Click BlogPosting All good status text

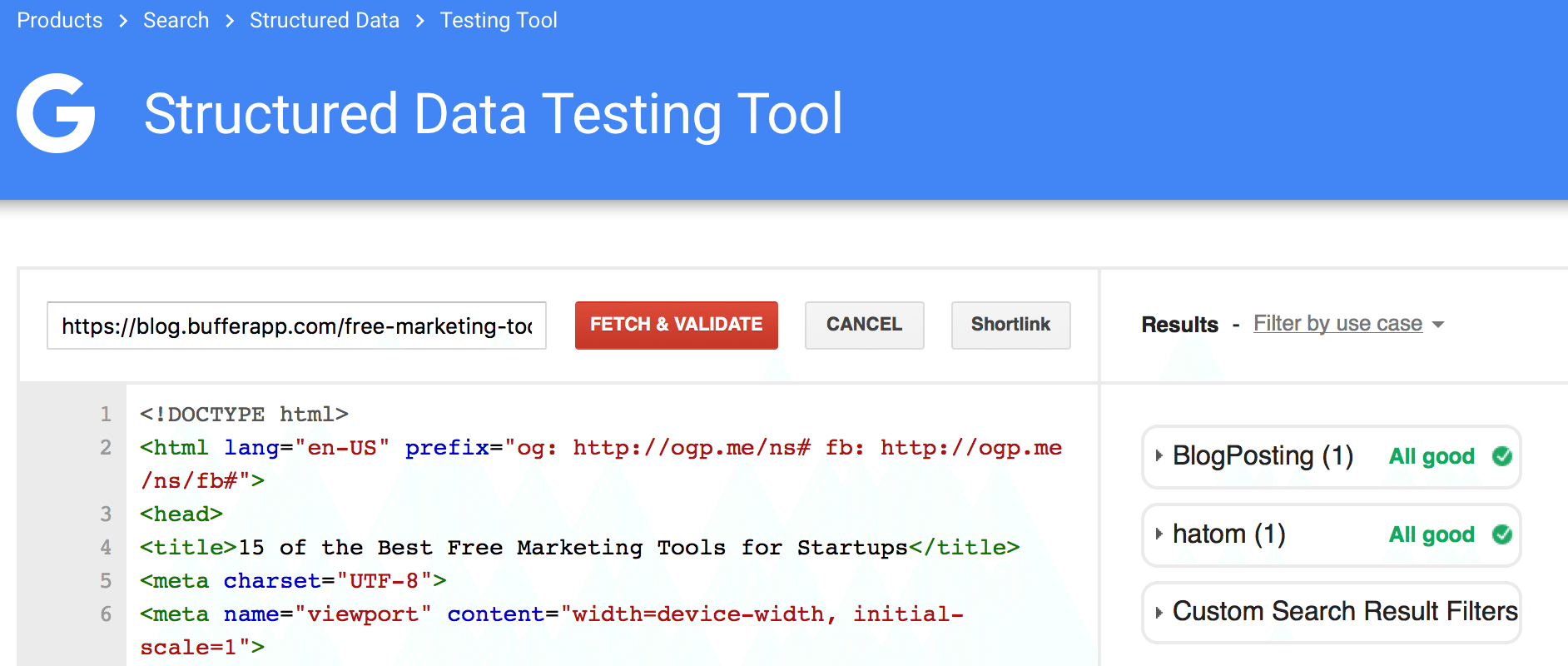(1432, 456)
